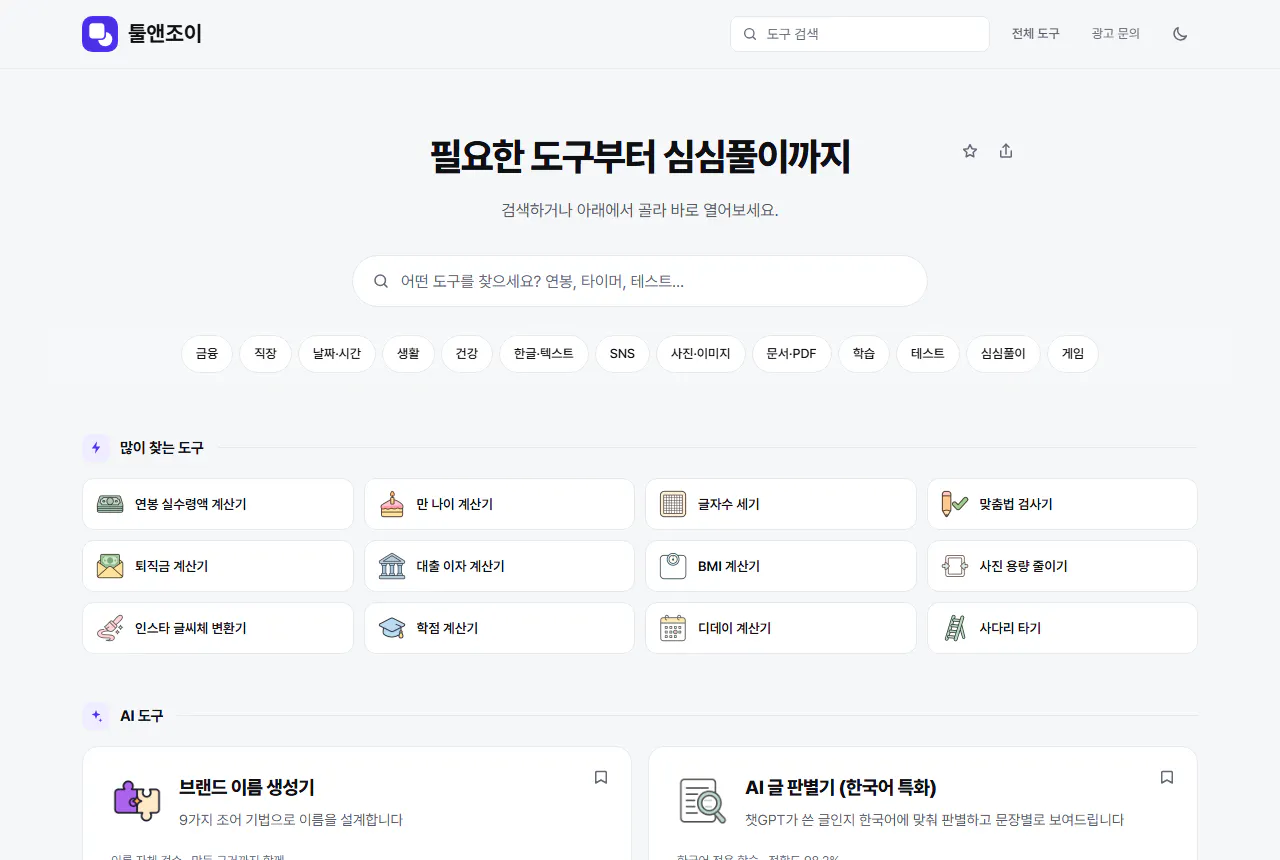Screen dimensions: 1280x860
Task: Select the 게임 category chip
Action: (1073, 354)
